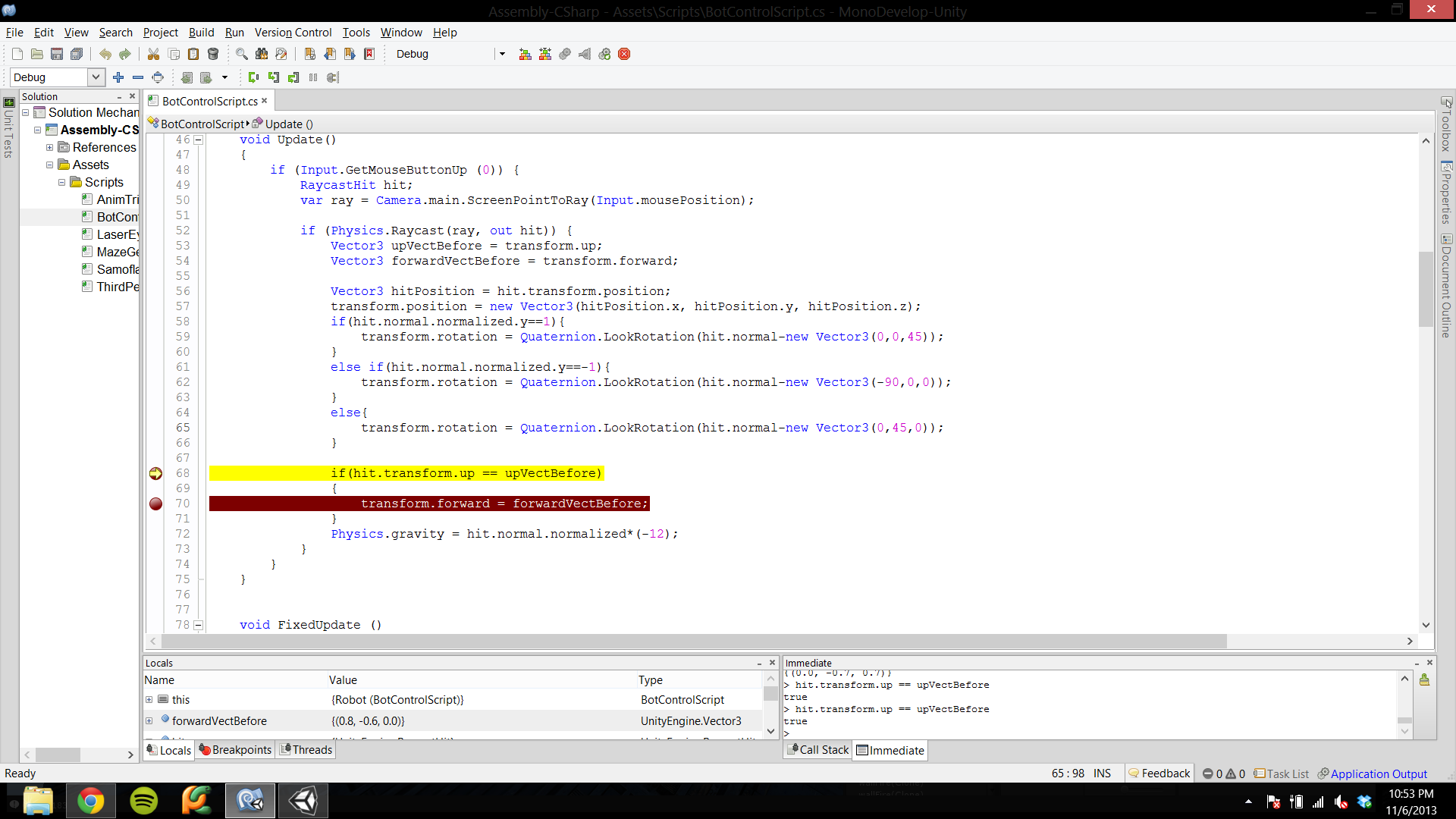Open the Run menu
This screenshot has height=819, width=1456.
(233, 31)
